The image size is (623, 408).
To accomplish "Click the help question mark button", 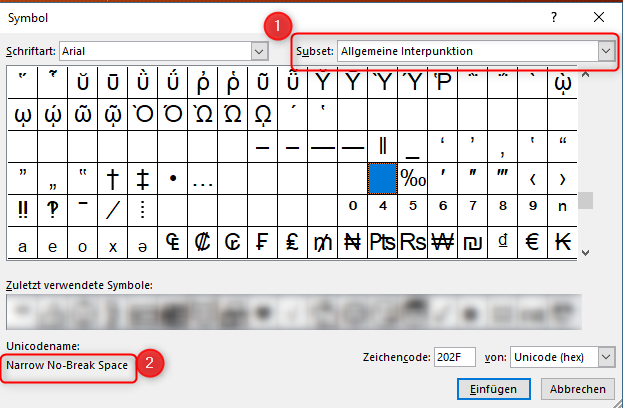I will [x=554, y=17].
